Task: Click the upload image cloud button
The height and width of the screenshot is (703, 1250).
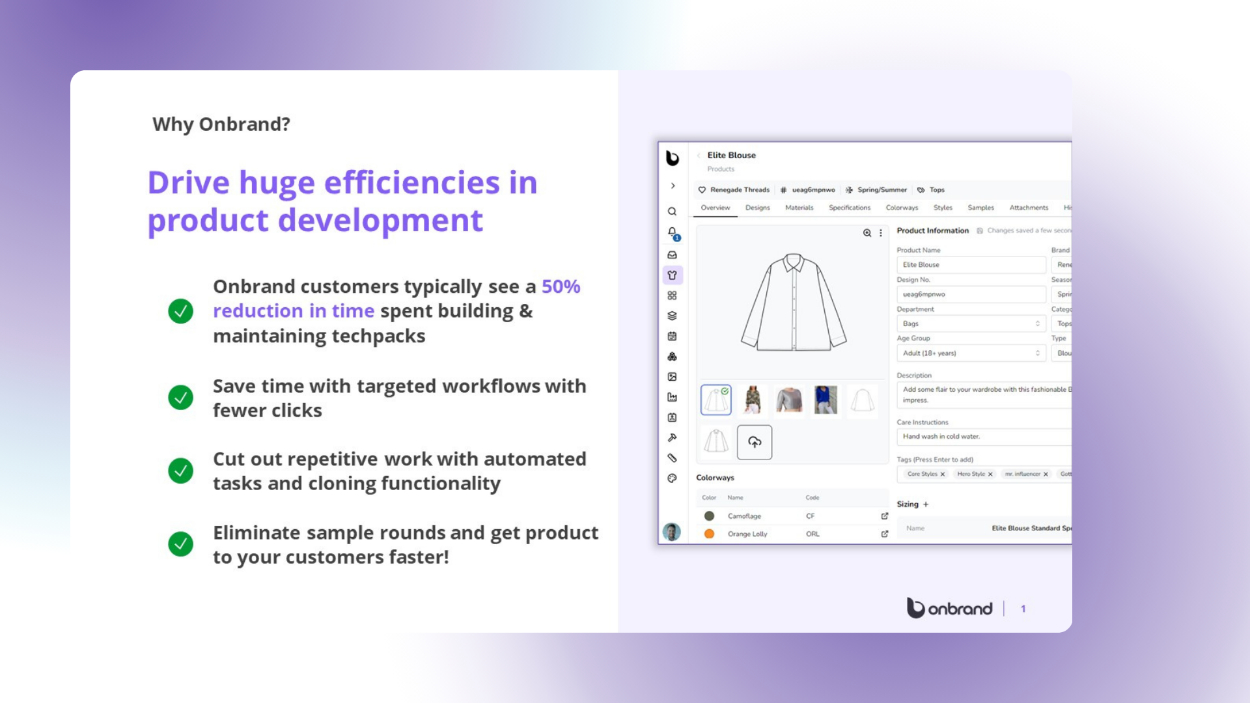Action: tap(755, 442)
